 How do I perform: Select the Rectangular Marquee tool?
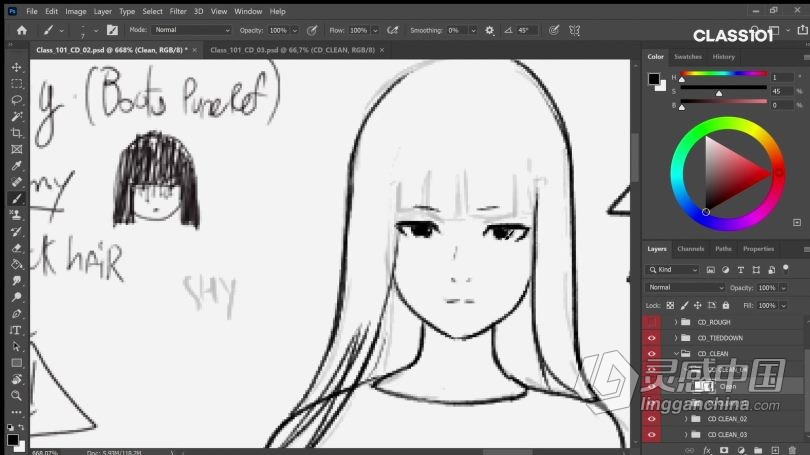(x=17, y=84)
